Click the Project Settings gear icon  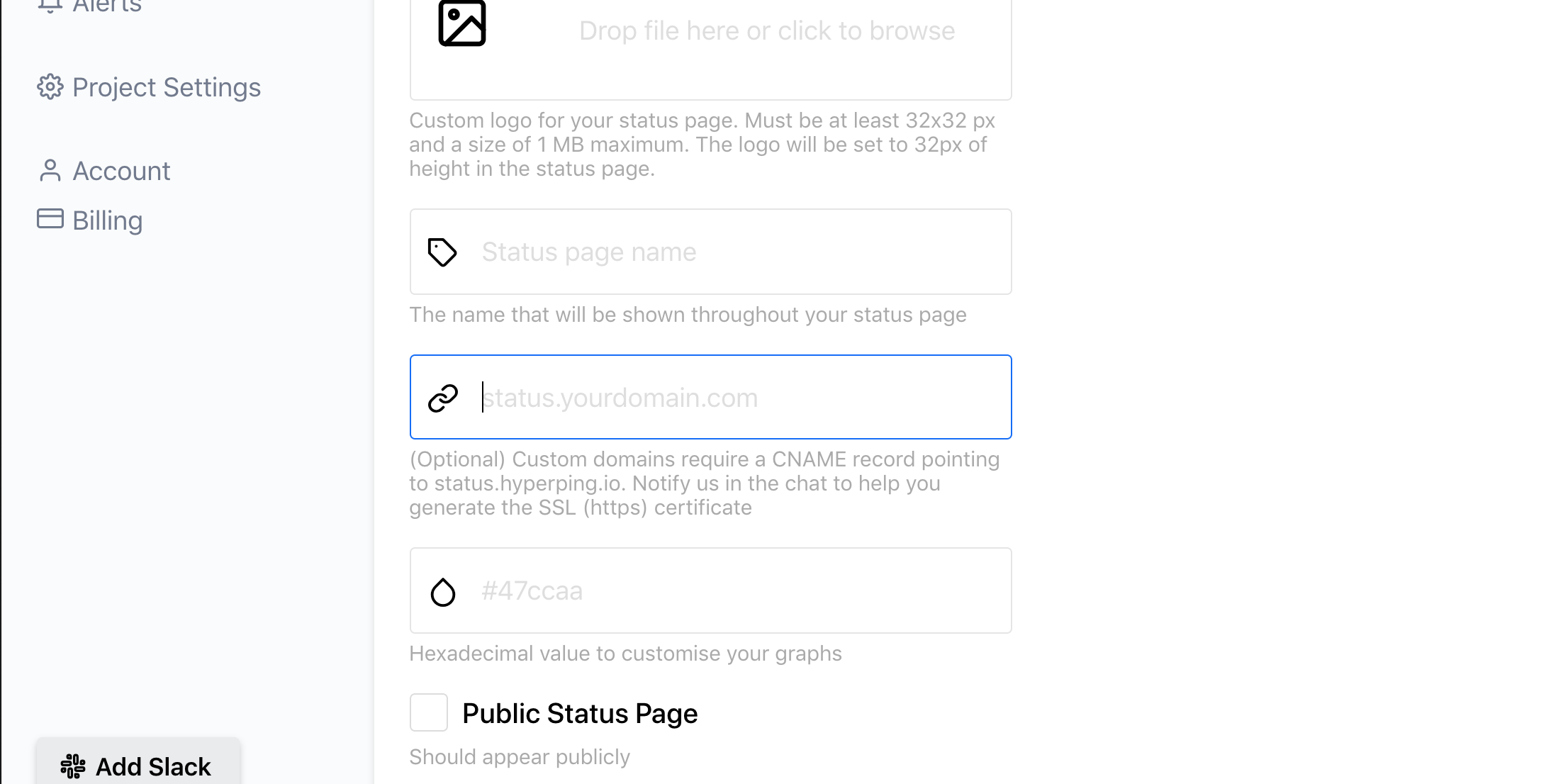click(x=50, y=87)
